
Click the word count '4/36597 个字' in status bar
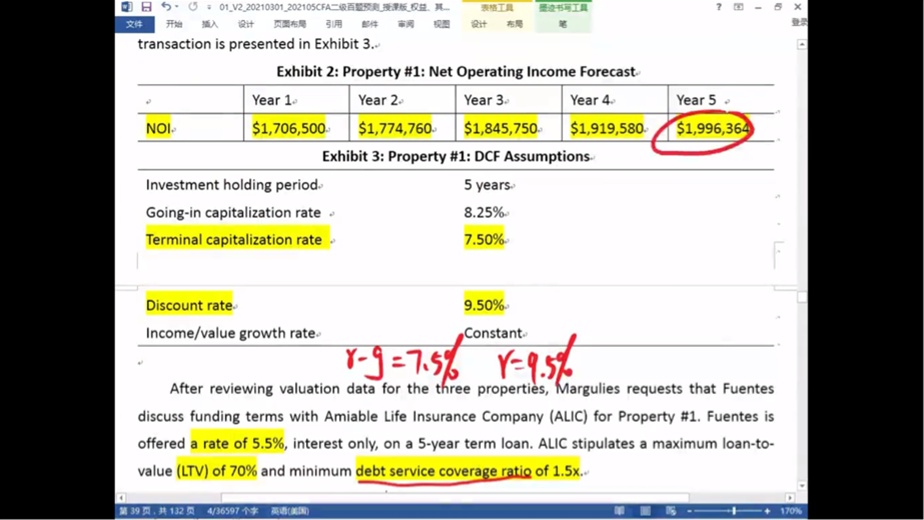coord(232,511)
